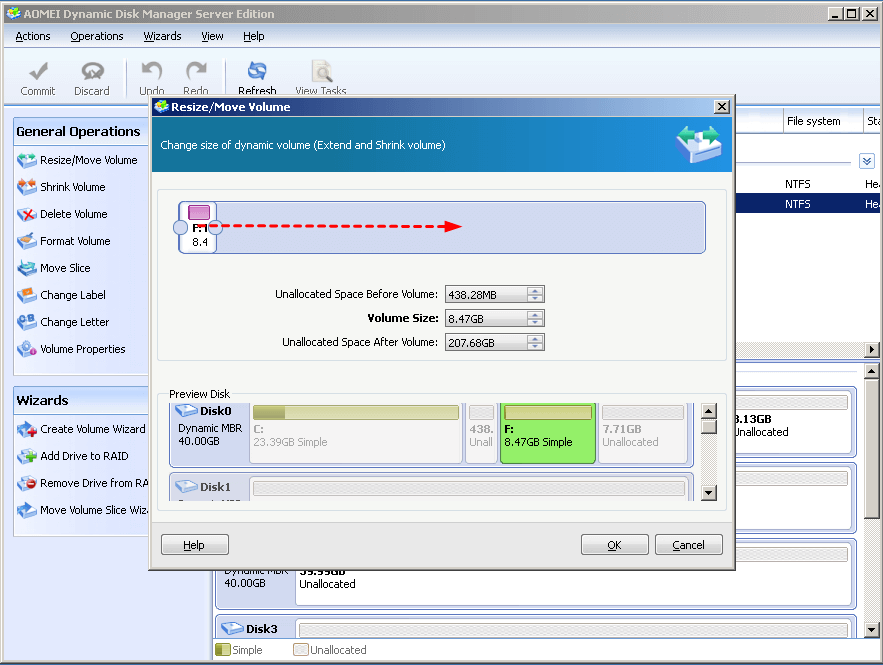Click Preview Disk scrollbar up arrow
Screen dimensions: 883x665
pos(709,411)
